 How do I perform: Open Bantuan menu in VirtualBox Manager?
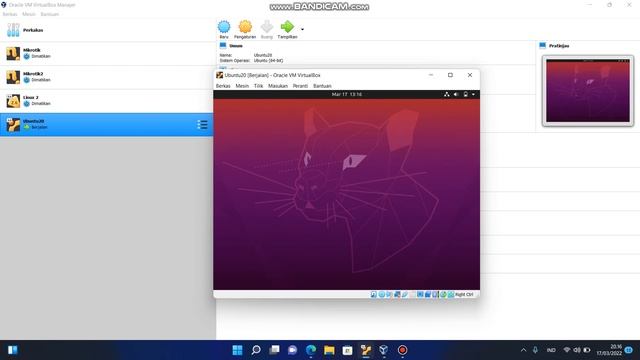coord(50,14)
